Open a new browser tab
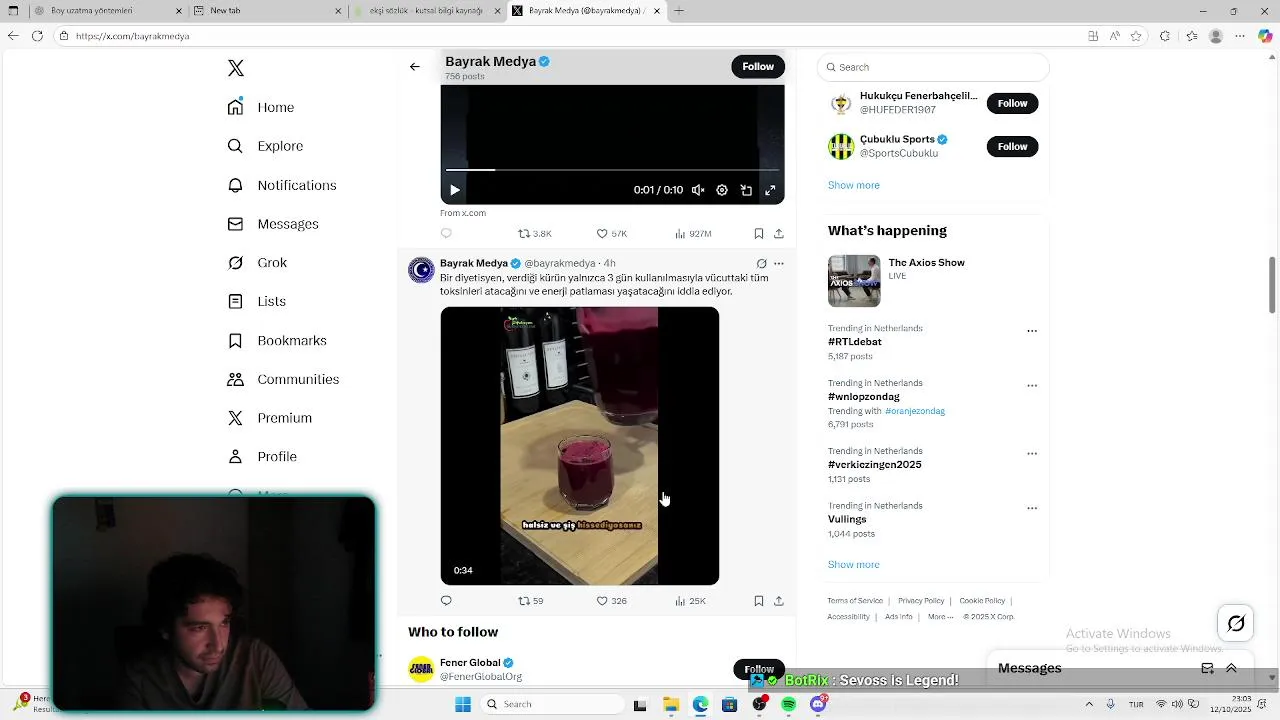The image size is (1280, 720). (x=679, y=11)
